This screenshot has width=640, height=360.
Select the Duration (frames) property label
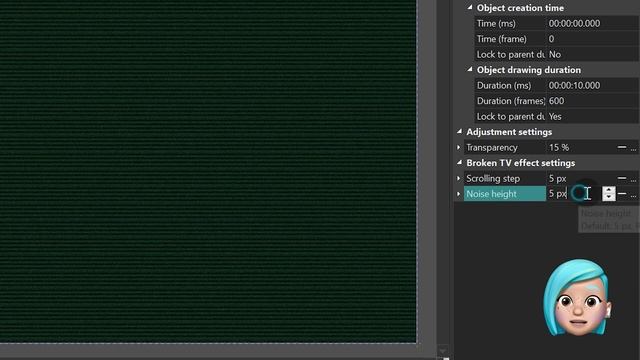tap(510, 101)
